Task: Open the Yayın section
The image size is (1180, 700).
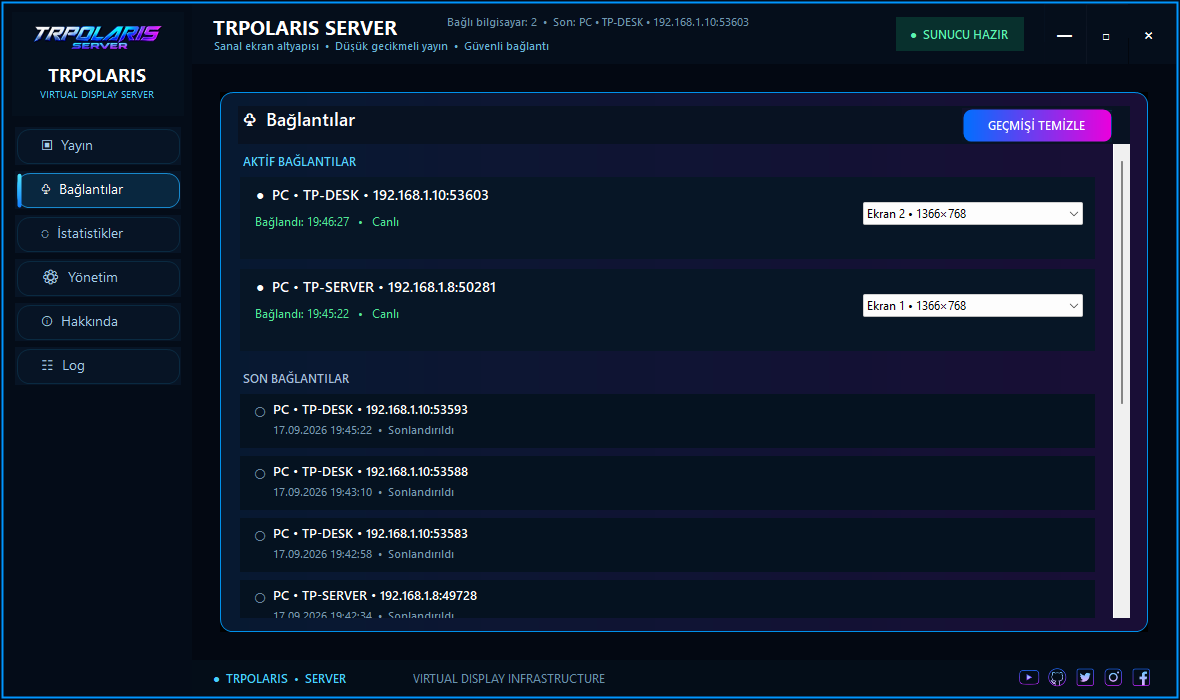Action: coord(98,146)
